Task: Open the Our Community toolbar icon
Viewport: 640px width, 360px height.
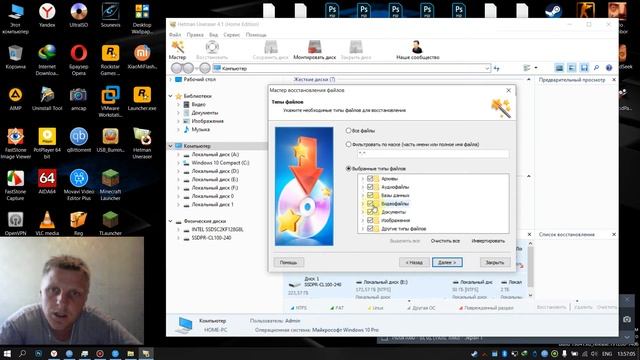Action: (x=418, y=50)
